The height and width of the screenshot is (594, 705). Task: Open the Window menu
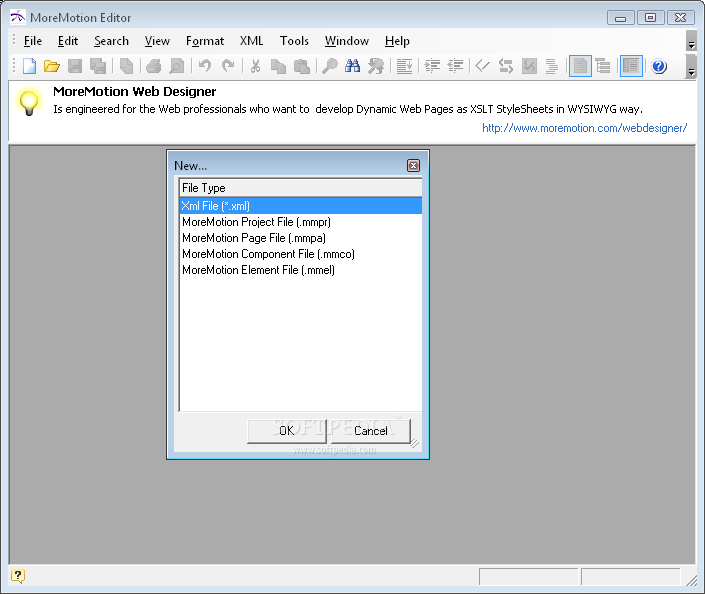tap(347, 41)
